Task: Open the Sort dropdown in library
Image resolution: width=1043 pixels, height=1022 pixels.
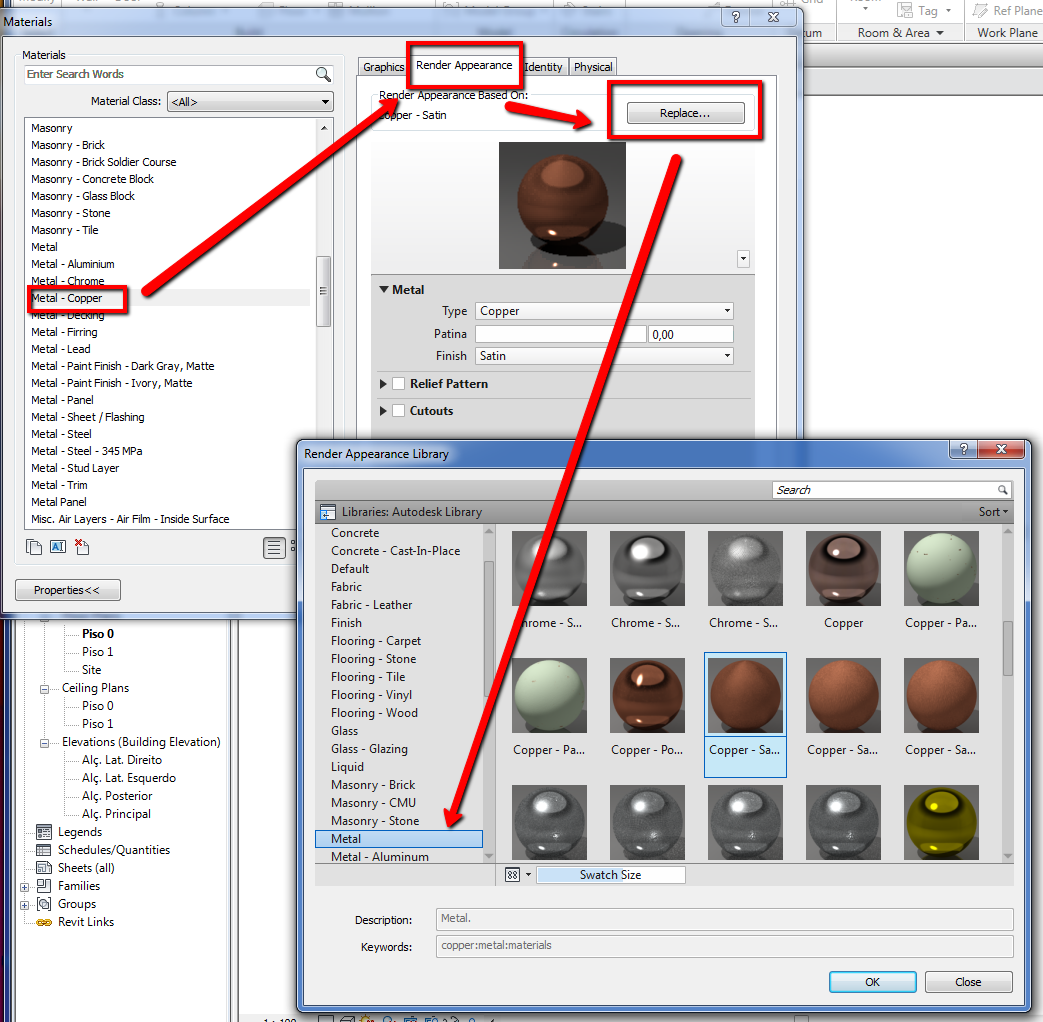Action: click(993, 512)
